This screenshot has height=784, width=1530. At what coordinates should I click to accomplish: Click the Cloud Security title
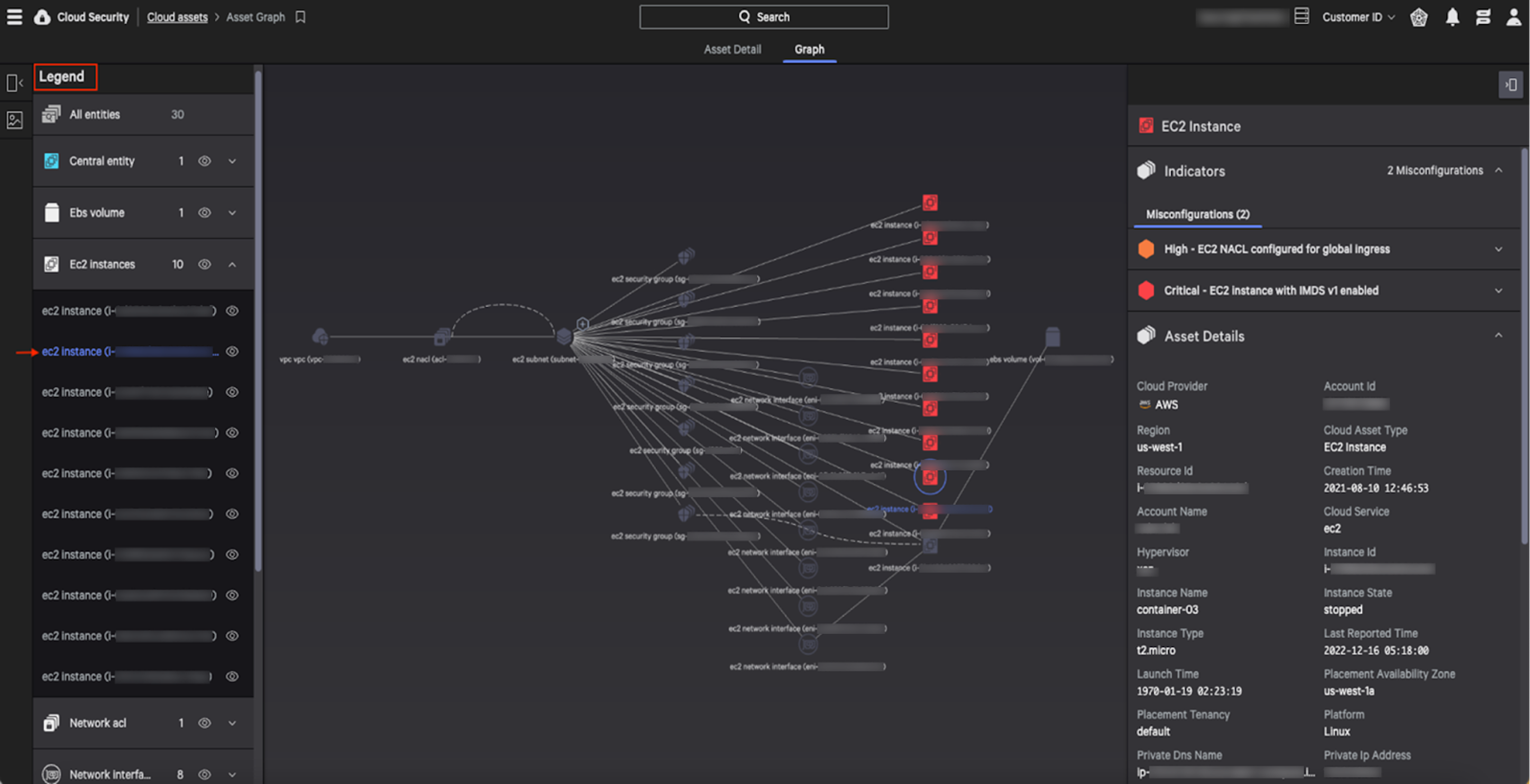pos(93,17)
